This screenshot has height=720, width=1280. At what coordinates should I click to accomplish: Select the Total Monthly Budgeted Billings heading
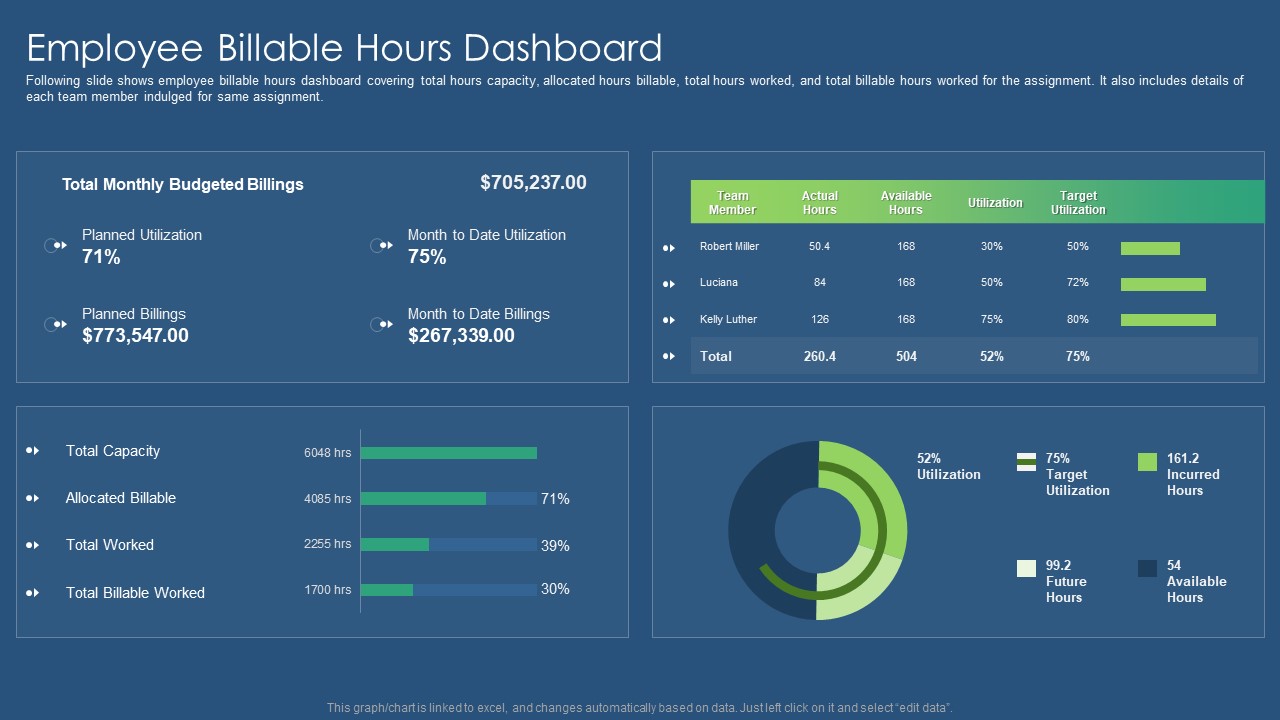click(183, 184)
